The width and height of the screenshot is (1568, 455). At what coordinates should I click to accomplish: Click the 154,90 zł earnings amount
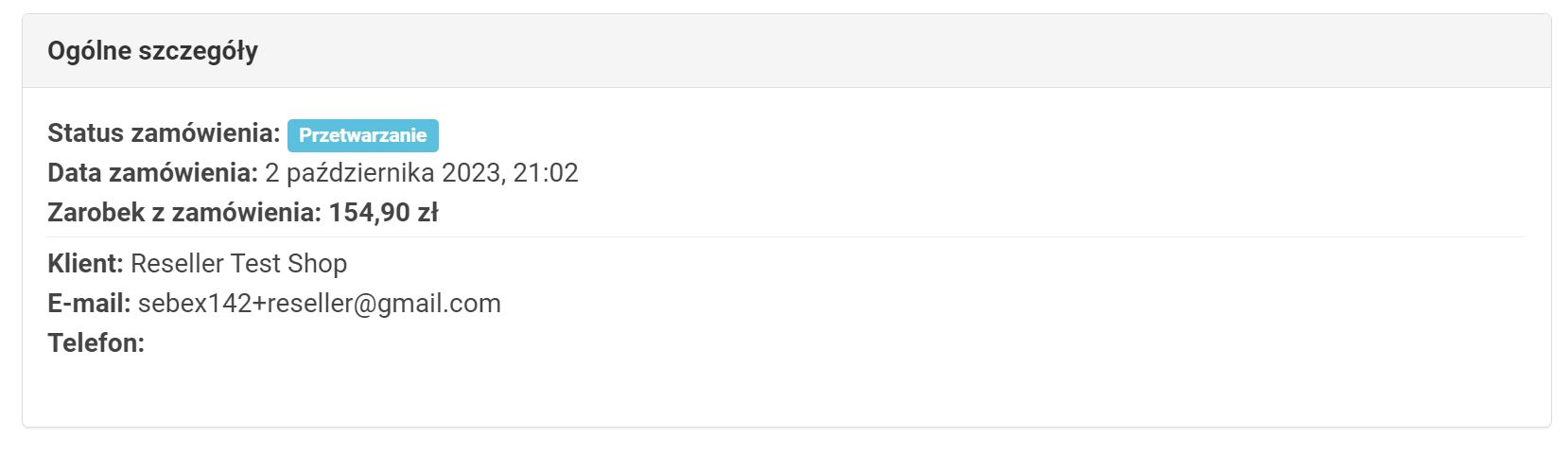383,213
